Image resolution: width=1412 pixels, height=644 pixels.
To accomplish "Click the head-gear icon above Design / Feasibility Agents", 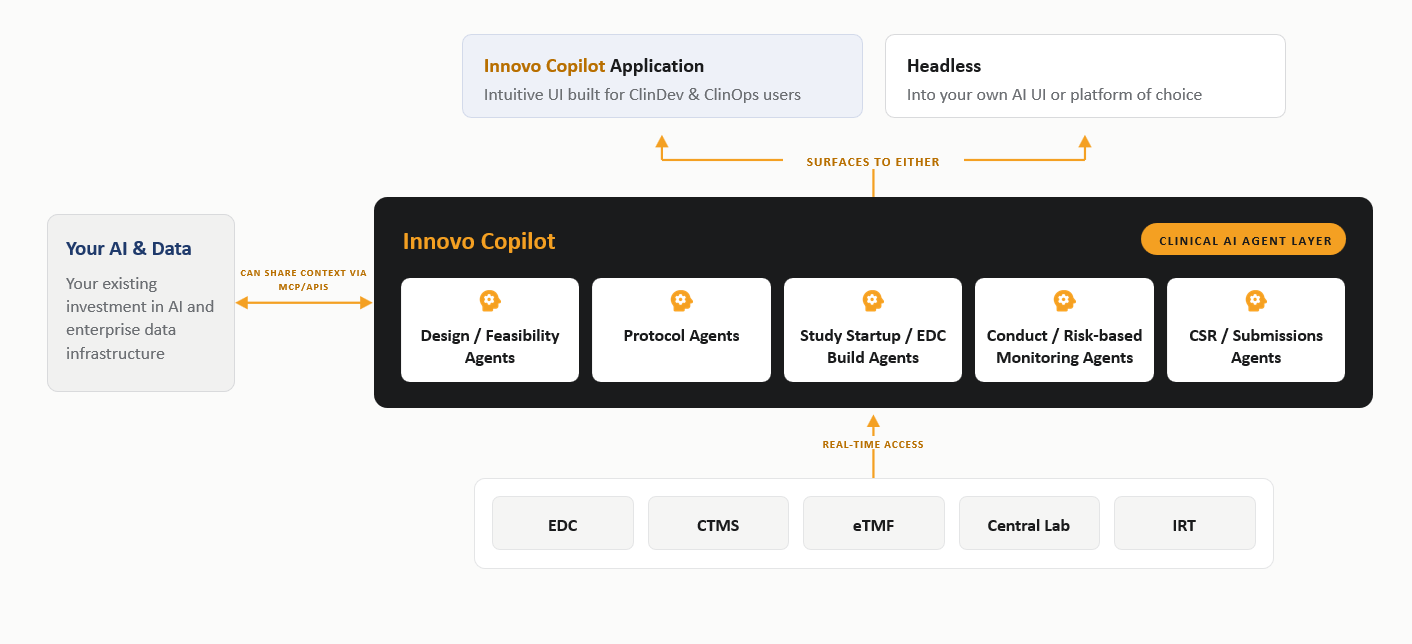I will tap(490, 300).
